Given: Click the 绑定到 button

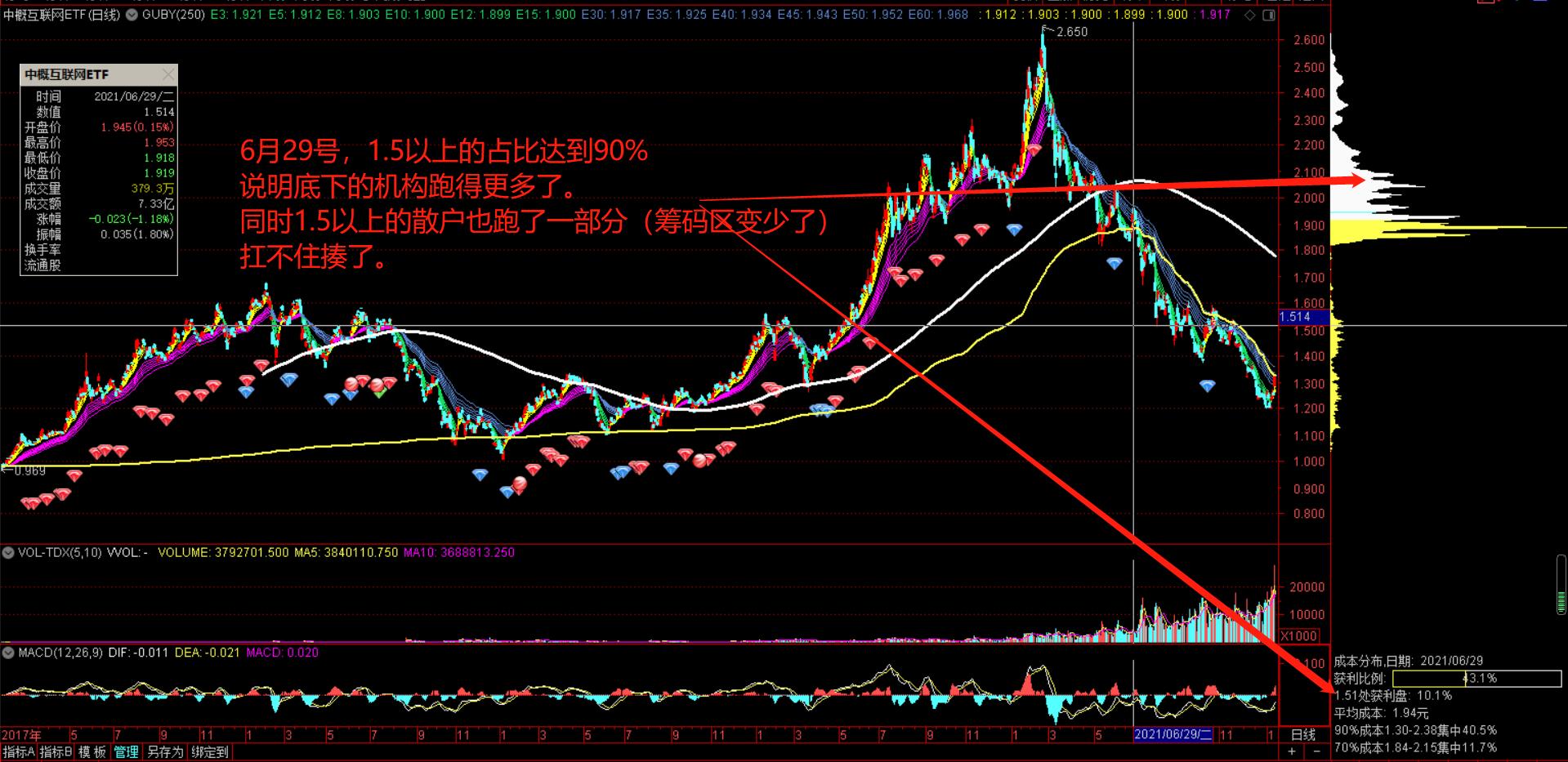Looking at the screenshot, I should [211, 752].
